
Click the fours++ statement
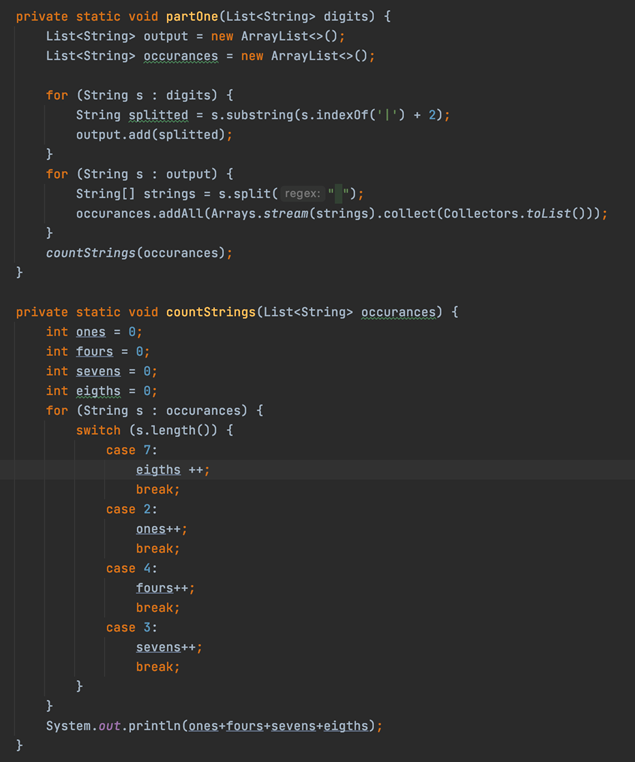(x=166, y=589)
